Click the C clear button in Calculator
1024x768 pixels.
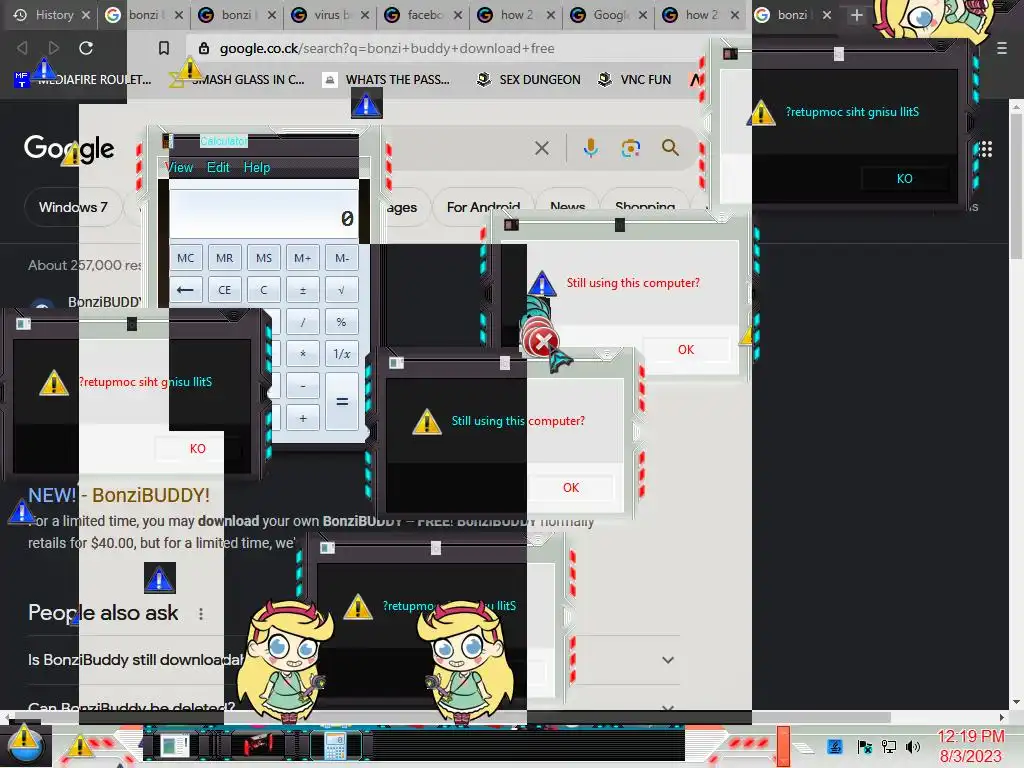[x=264, y=289]
